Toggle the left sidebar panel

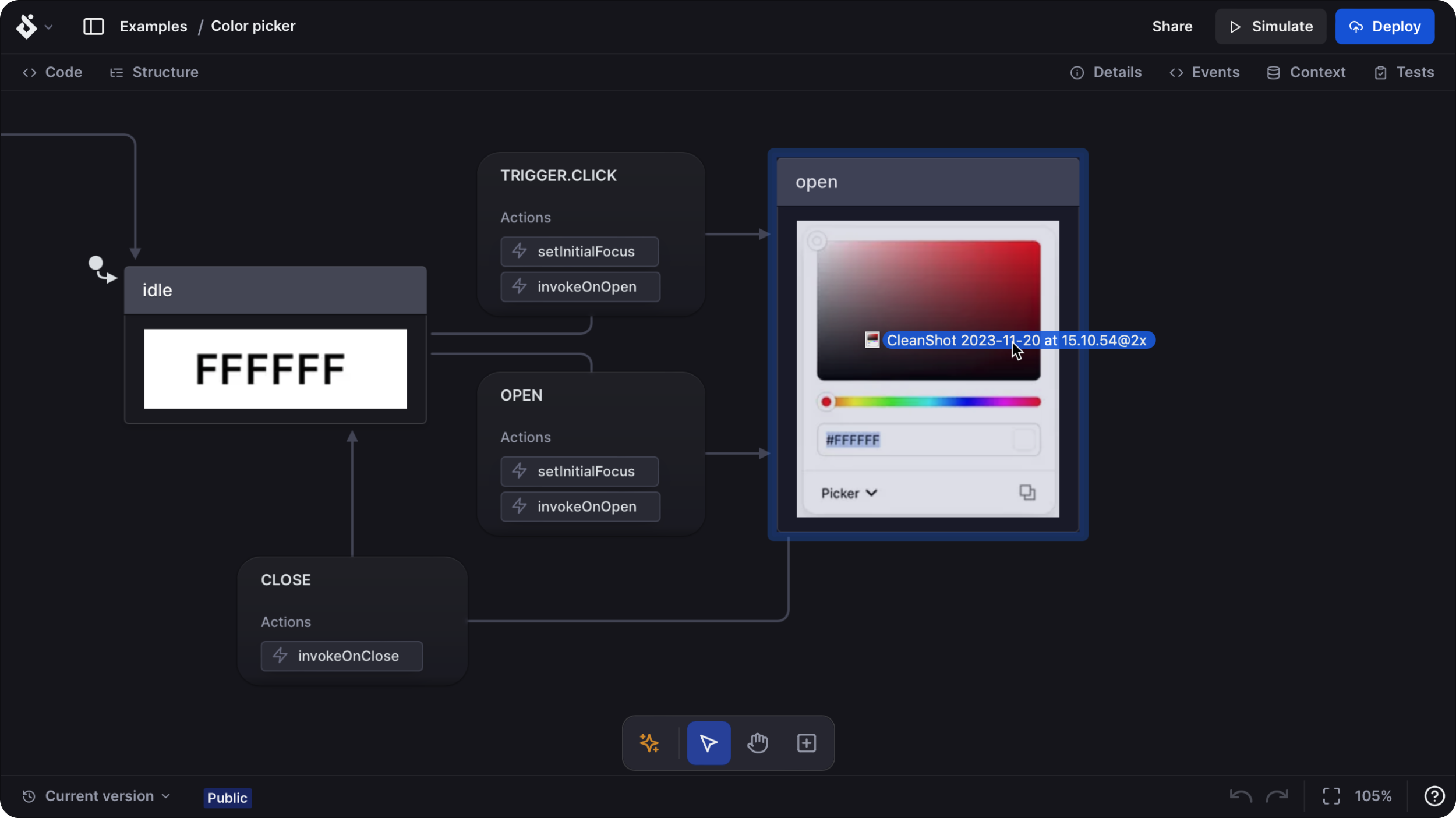93,26
